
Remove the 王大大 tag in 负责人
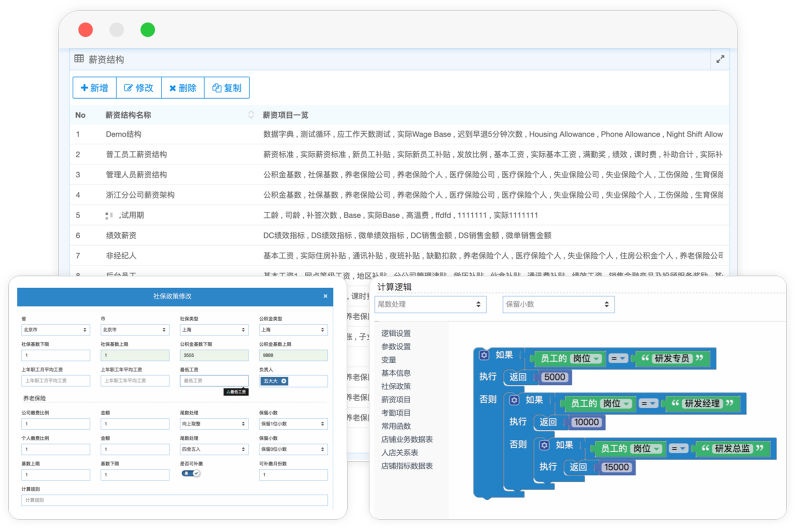pos(285,380)
